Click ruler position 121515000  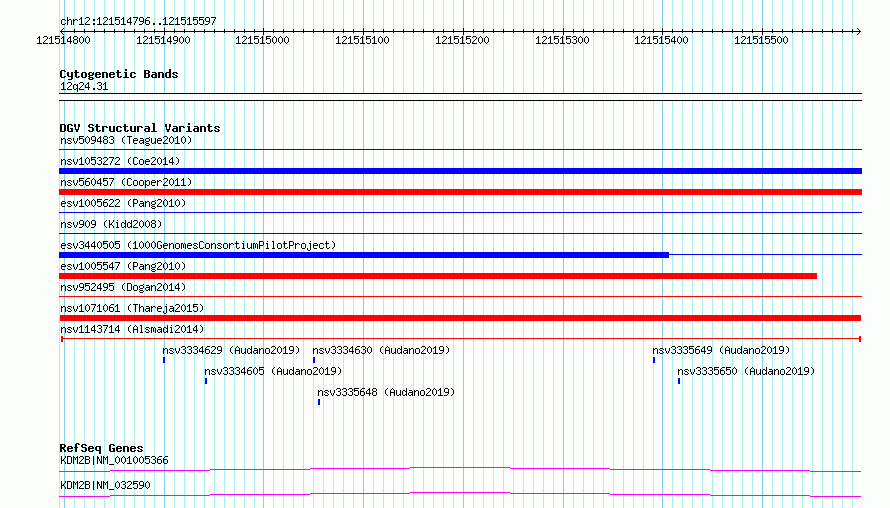point(262,40)
